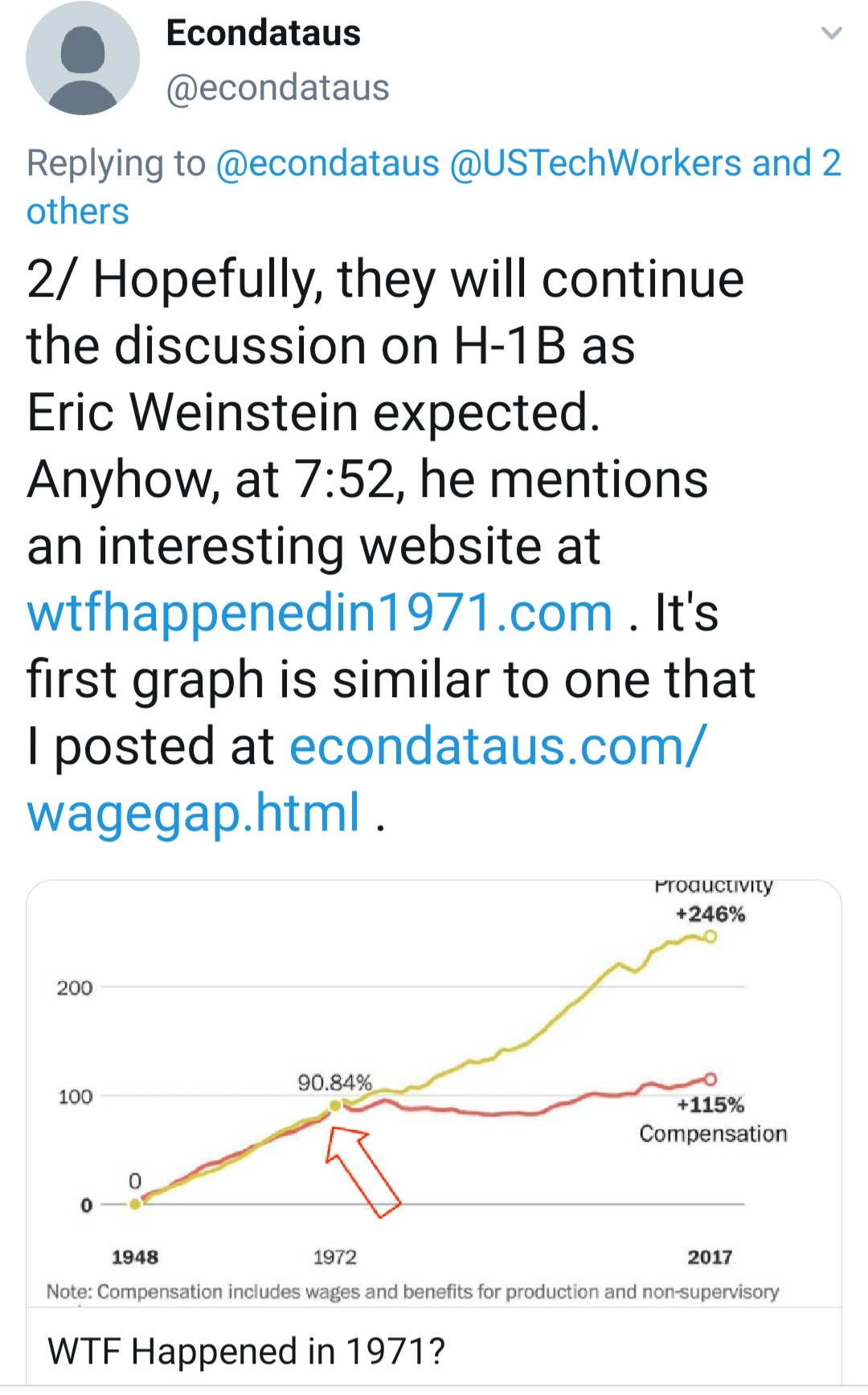Open the wtfhappenedin1971.com link

click(320, 613)
